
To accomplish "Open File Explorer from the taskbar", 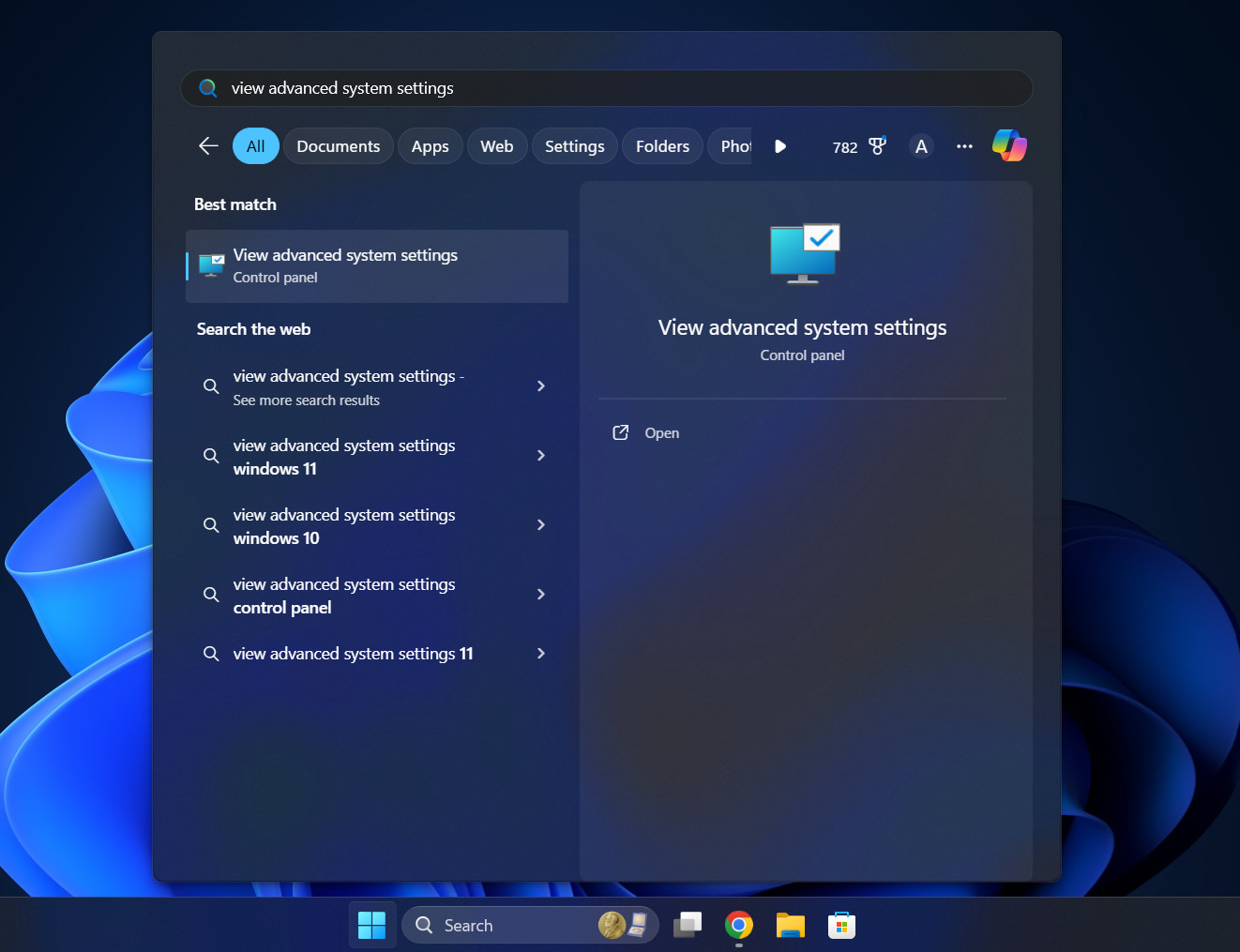I will click(x=790, y=925).
